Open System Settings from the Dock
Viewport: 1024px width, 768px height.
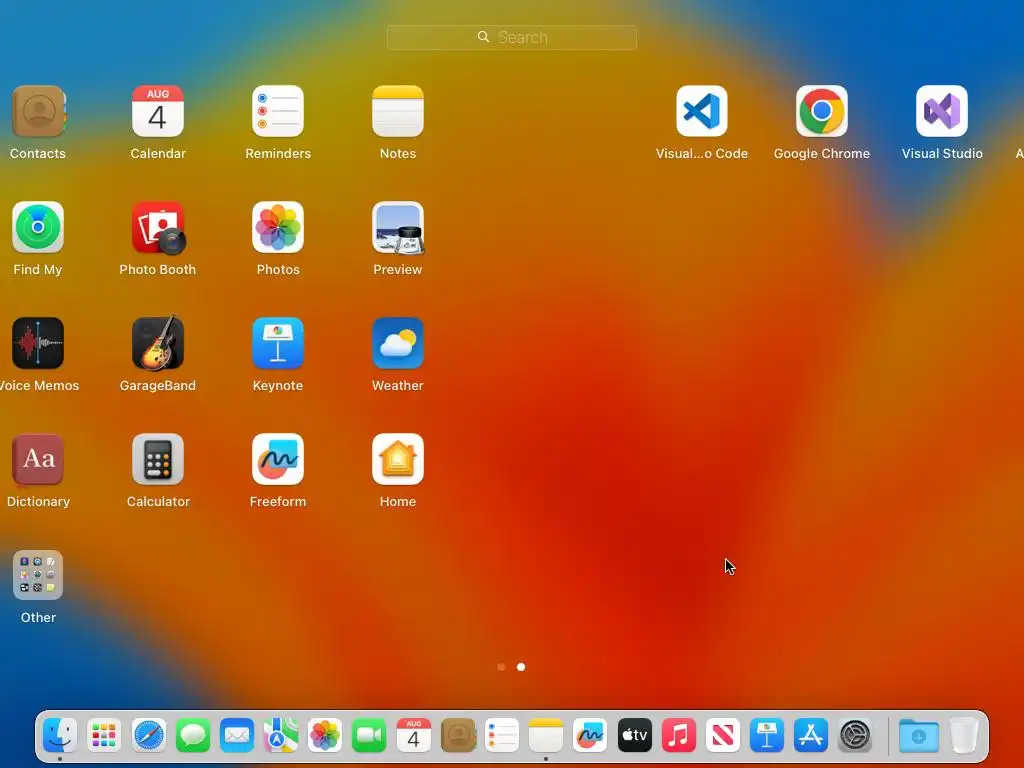pos(855,736)
